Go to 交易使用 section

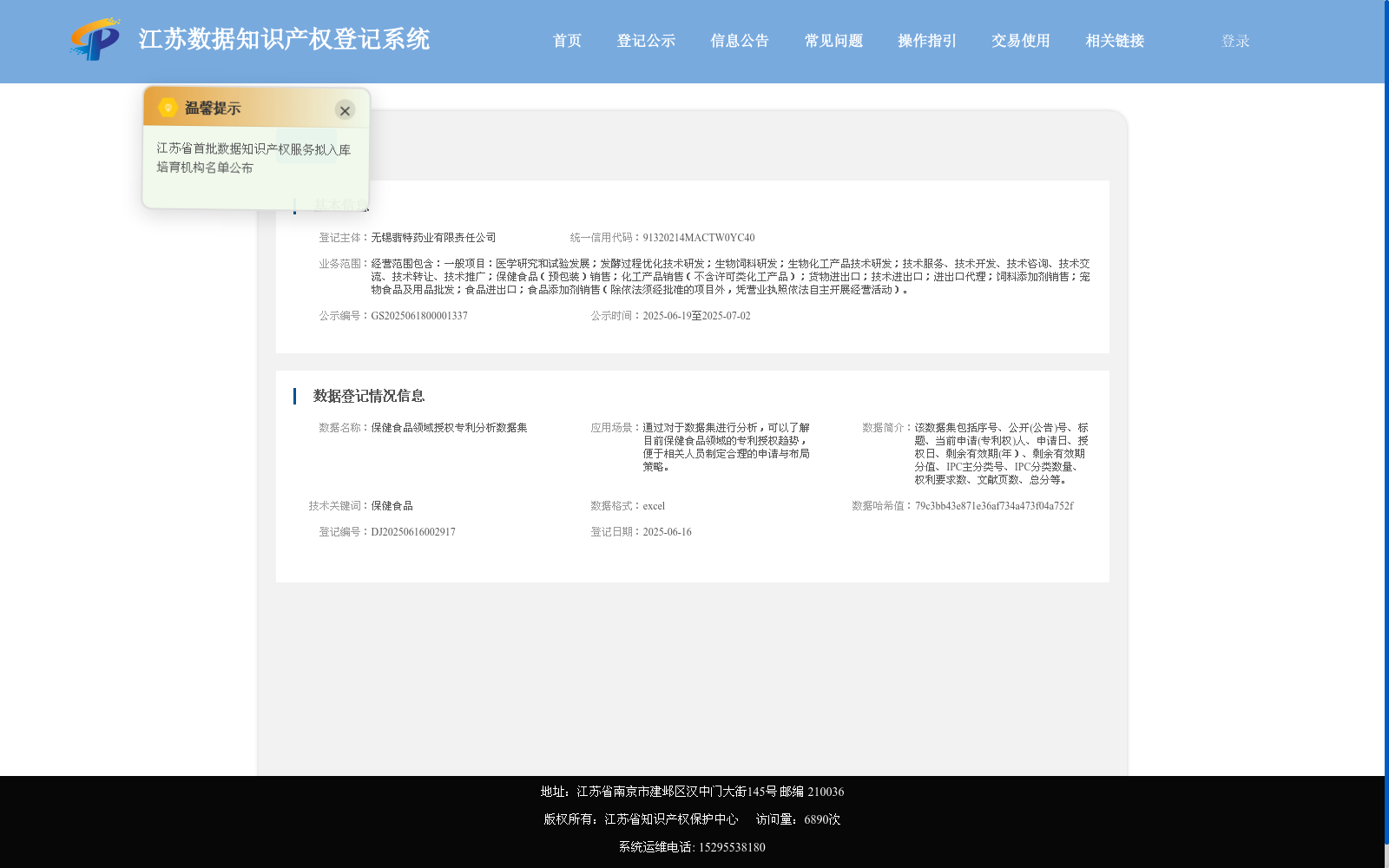click(x=1021, y=41)
